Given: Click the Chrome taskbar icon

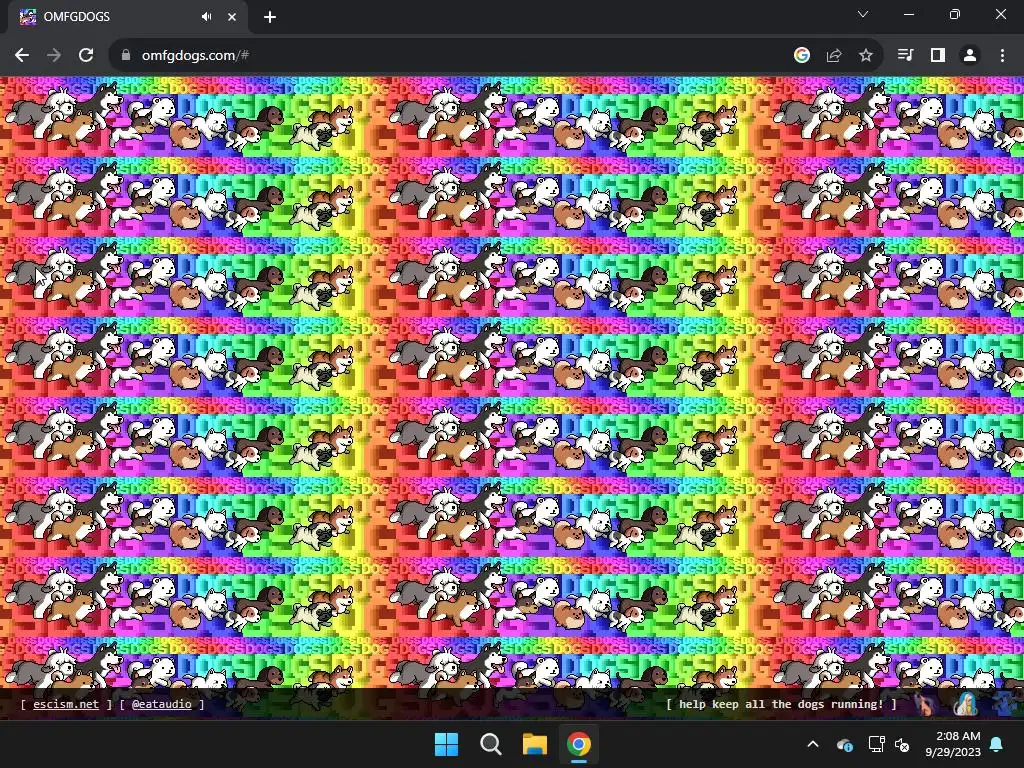Looking at the screenshot, I should 579,744.
